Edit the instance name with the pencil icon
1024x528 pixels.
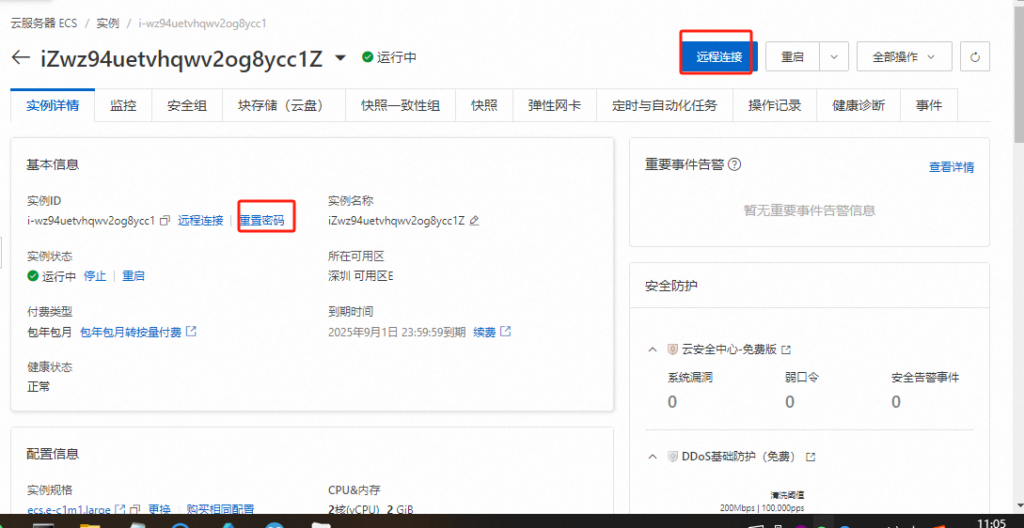pos(475,220)
